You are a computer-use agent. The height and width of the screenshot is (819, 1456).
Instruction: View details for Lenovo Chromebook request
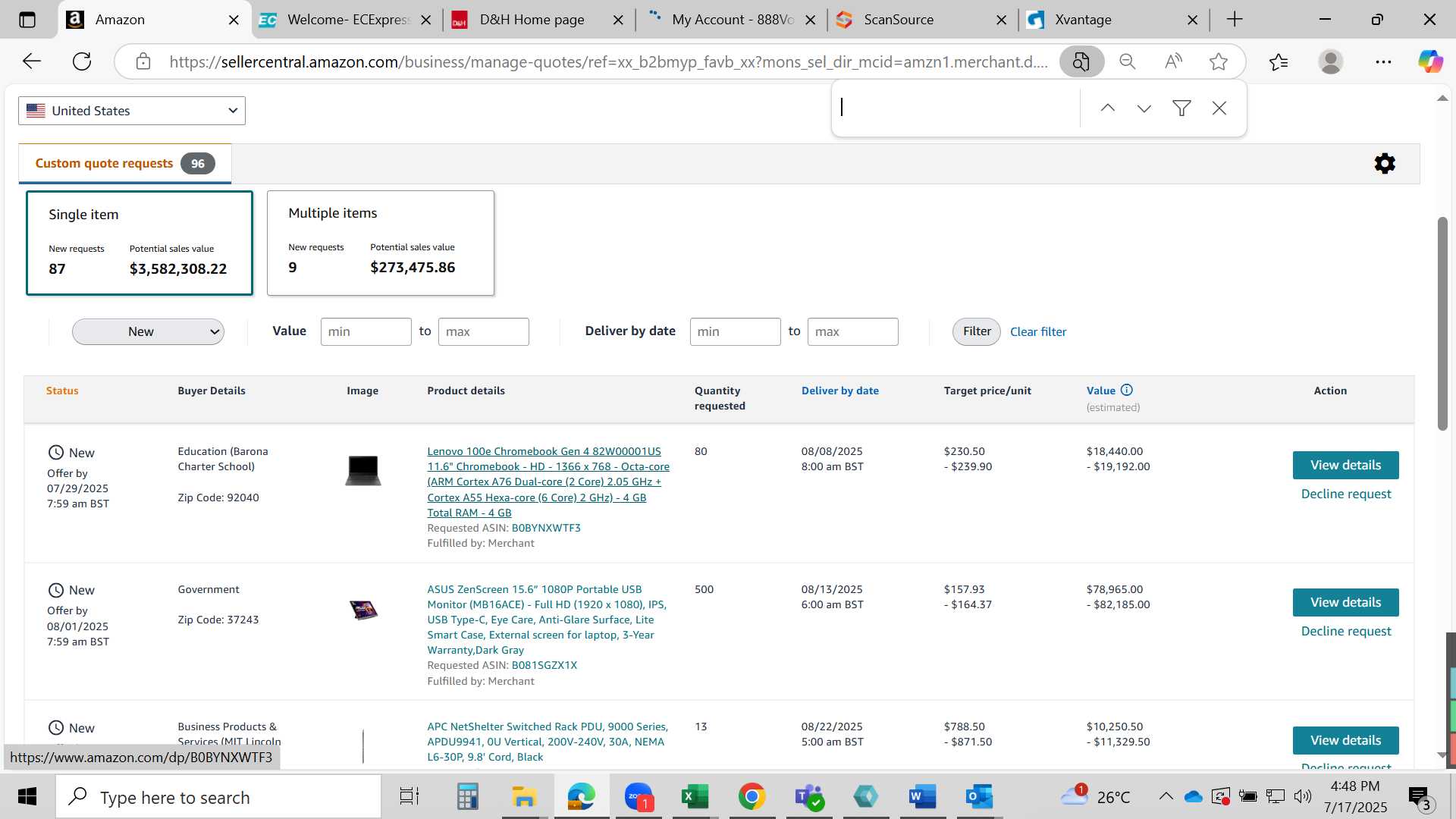pos(1345,465)
